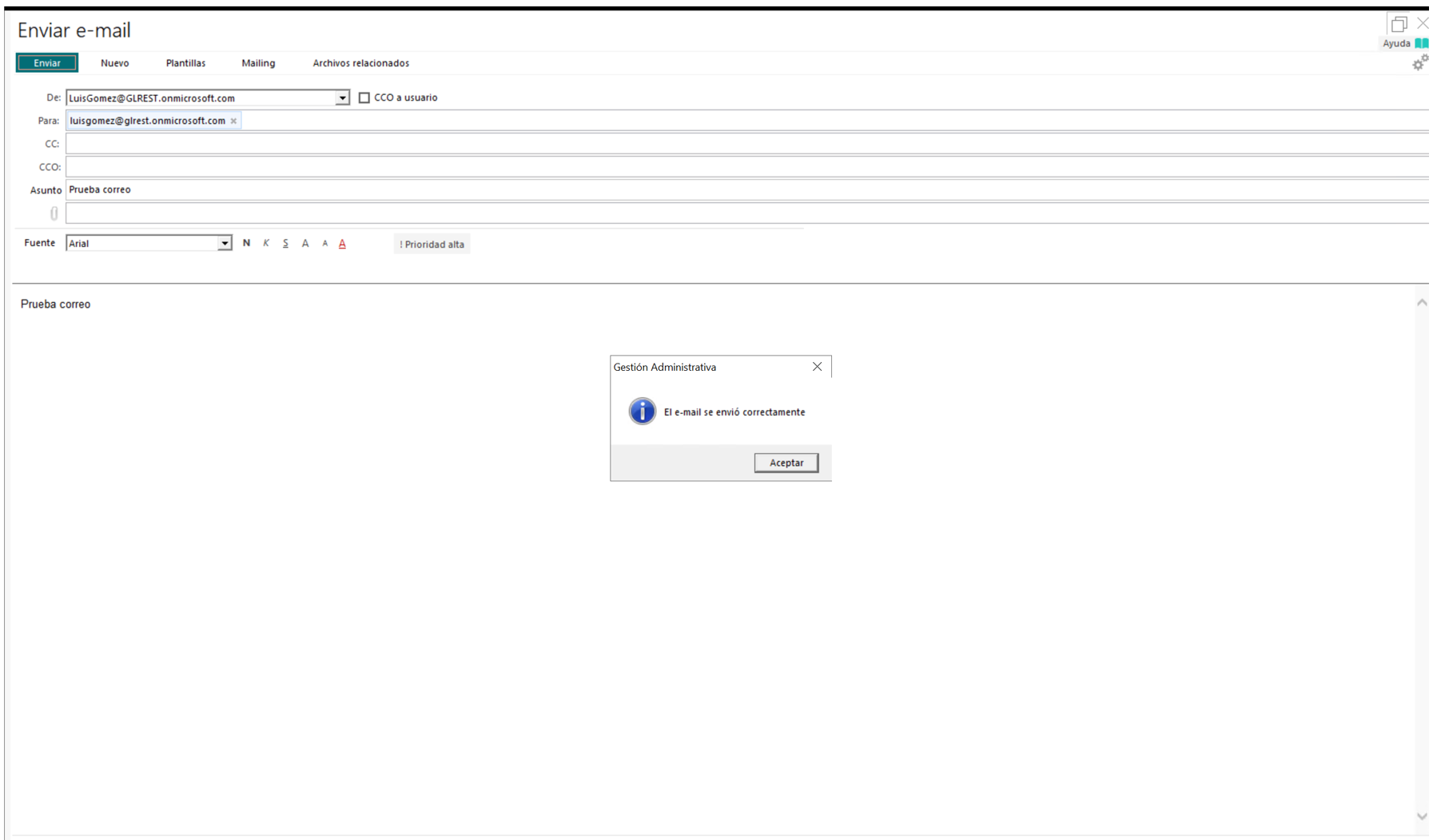Screen dimensions: 1433x840
Task: Remove luisgomez recipient with the x
Action: tap(233, 121)
